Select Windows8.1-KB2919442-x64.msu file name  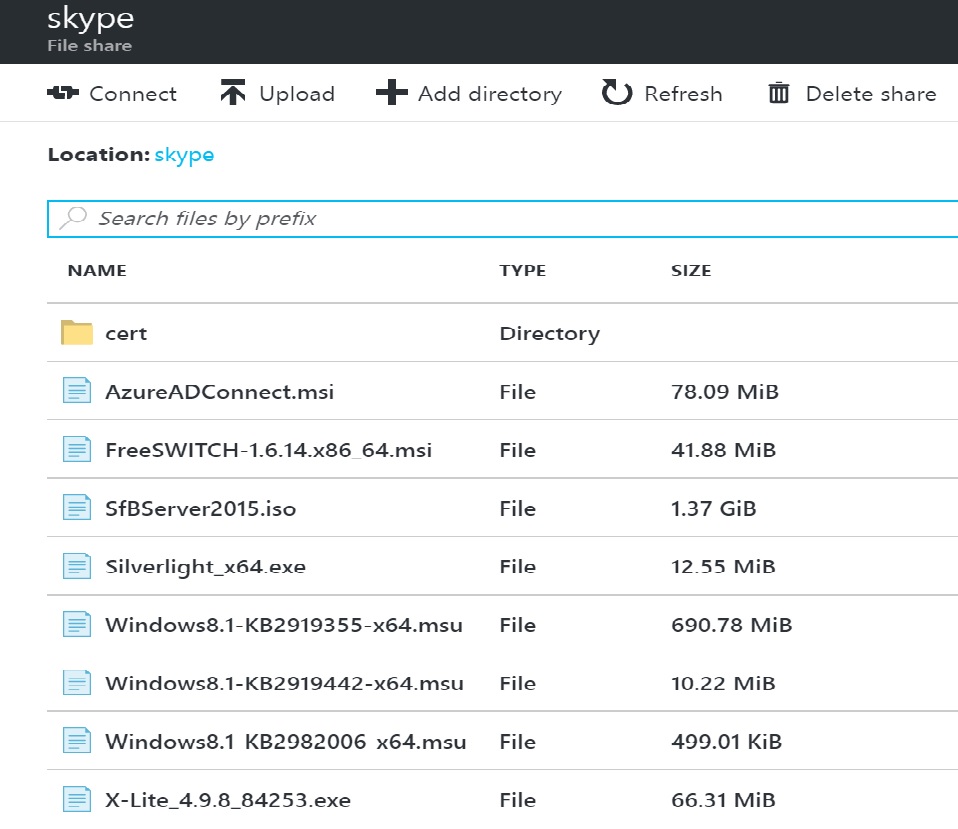(x=285, y=683)
